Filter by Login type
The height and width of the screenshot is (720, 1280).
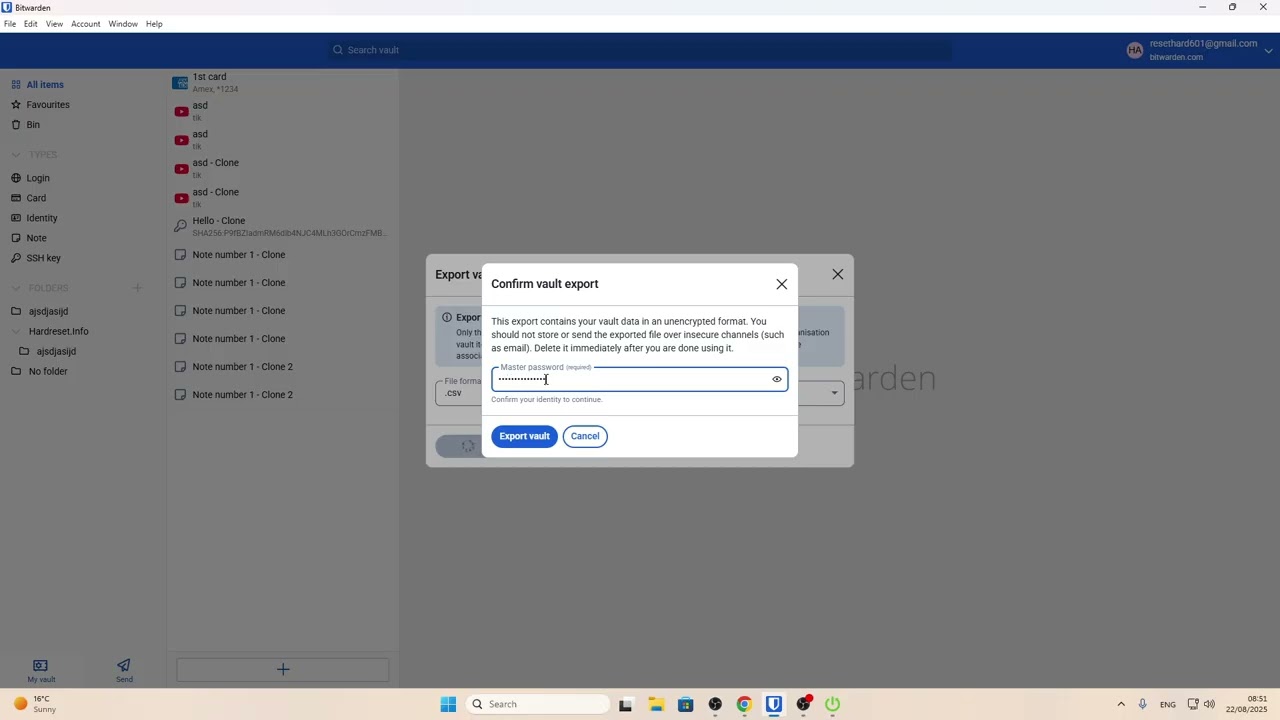[x=38, y=178]
